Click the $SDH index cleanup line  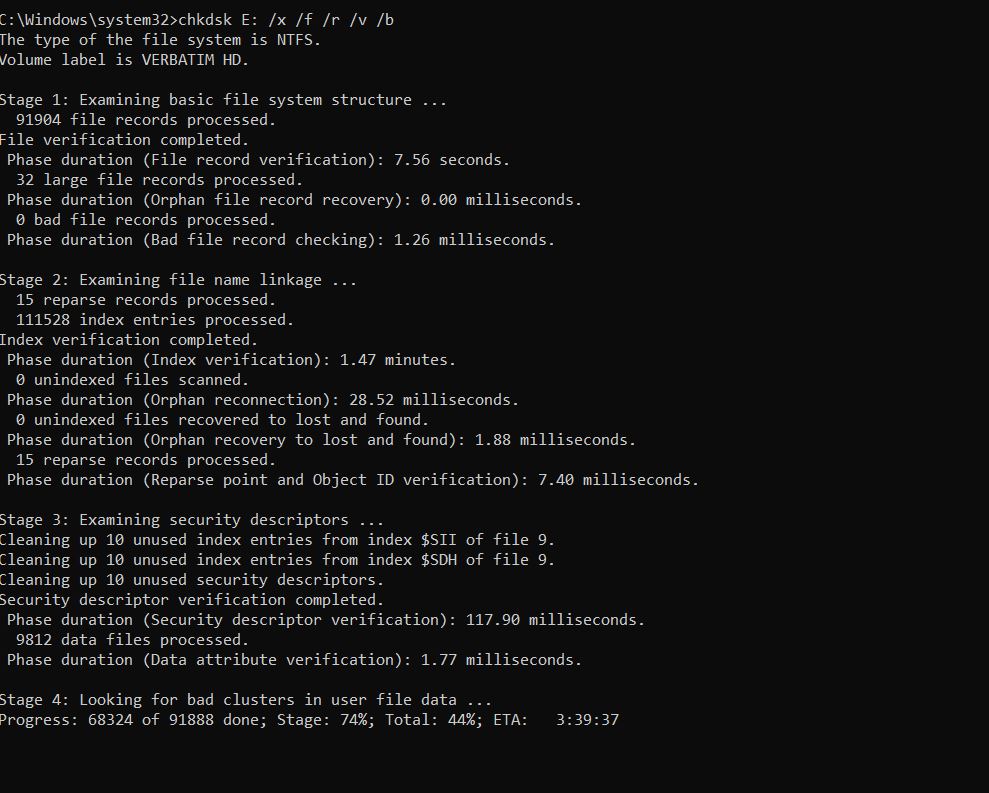(277, 560)
